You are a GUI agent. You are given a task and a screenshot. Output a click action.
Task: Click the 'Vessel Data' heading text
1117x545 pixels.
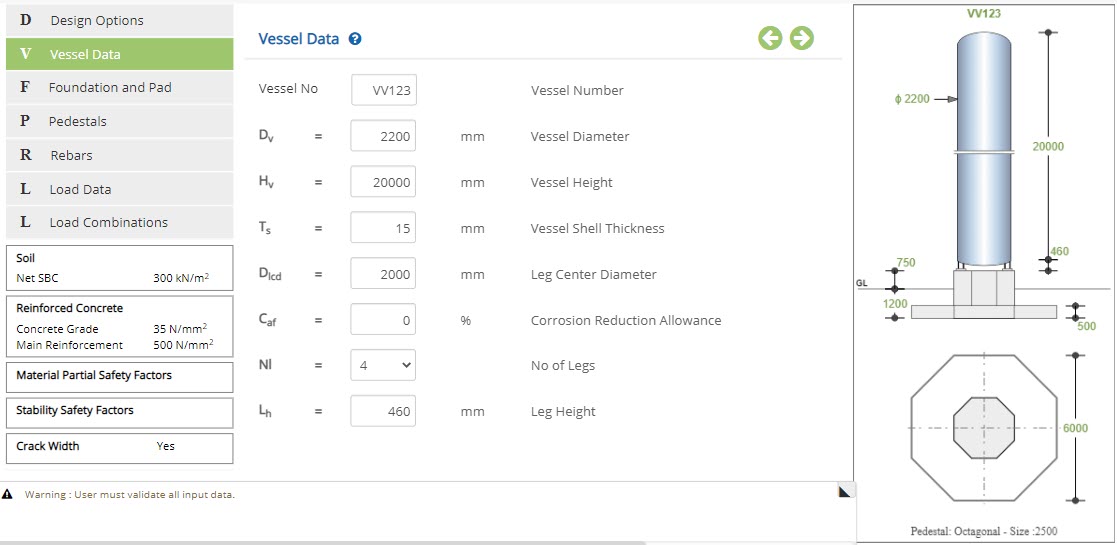tap(298, 39)
